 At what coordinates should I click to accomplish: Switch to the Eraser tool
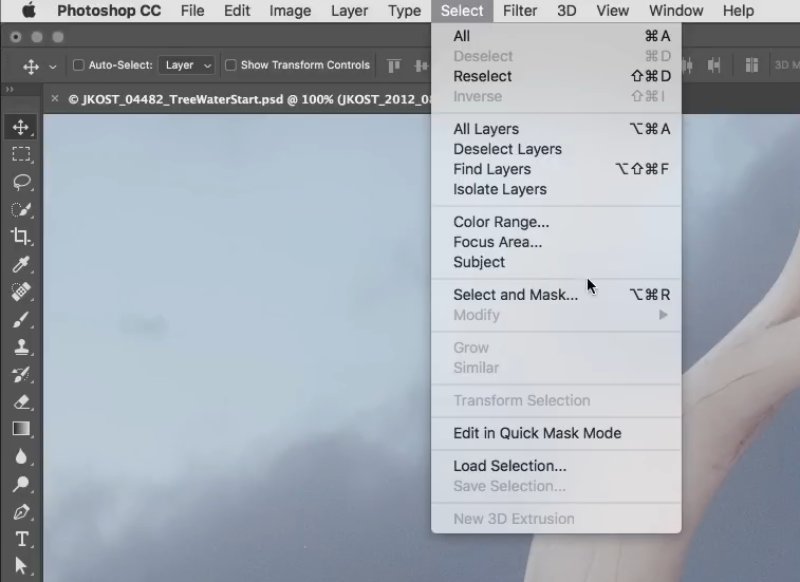point(21,402)
